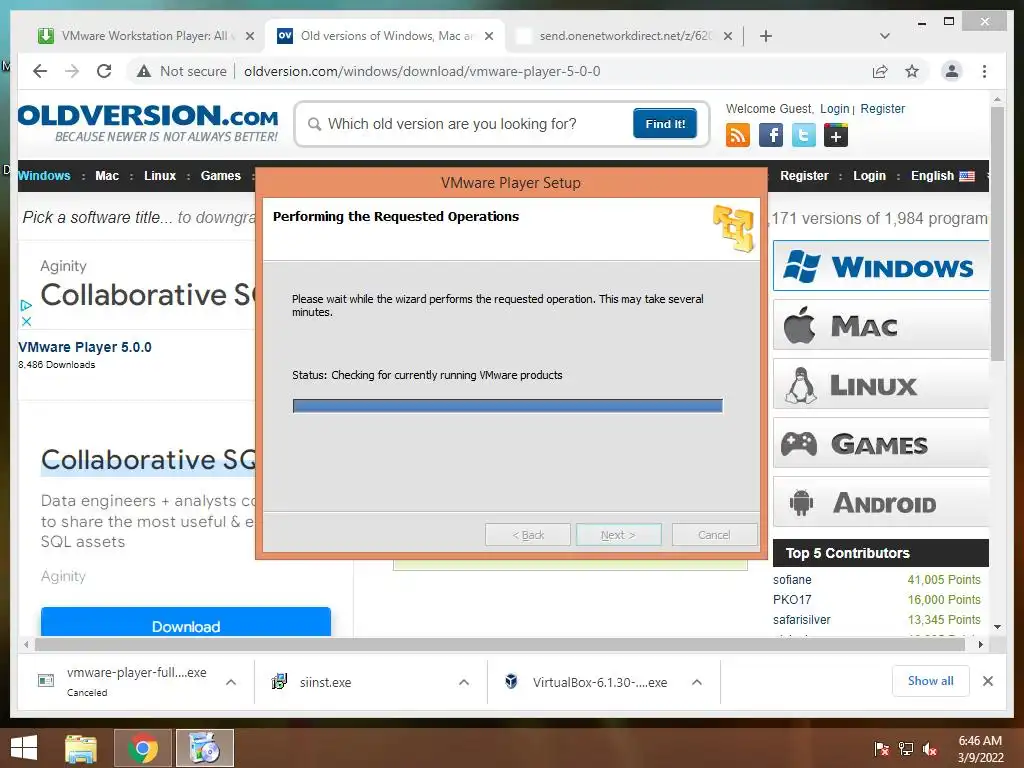
Task: Open the Twitter icon
Action: [x=804, y=135]
